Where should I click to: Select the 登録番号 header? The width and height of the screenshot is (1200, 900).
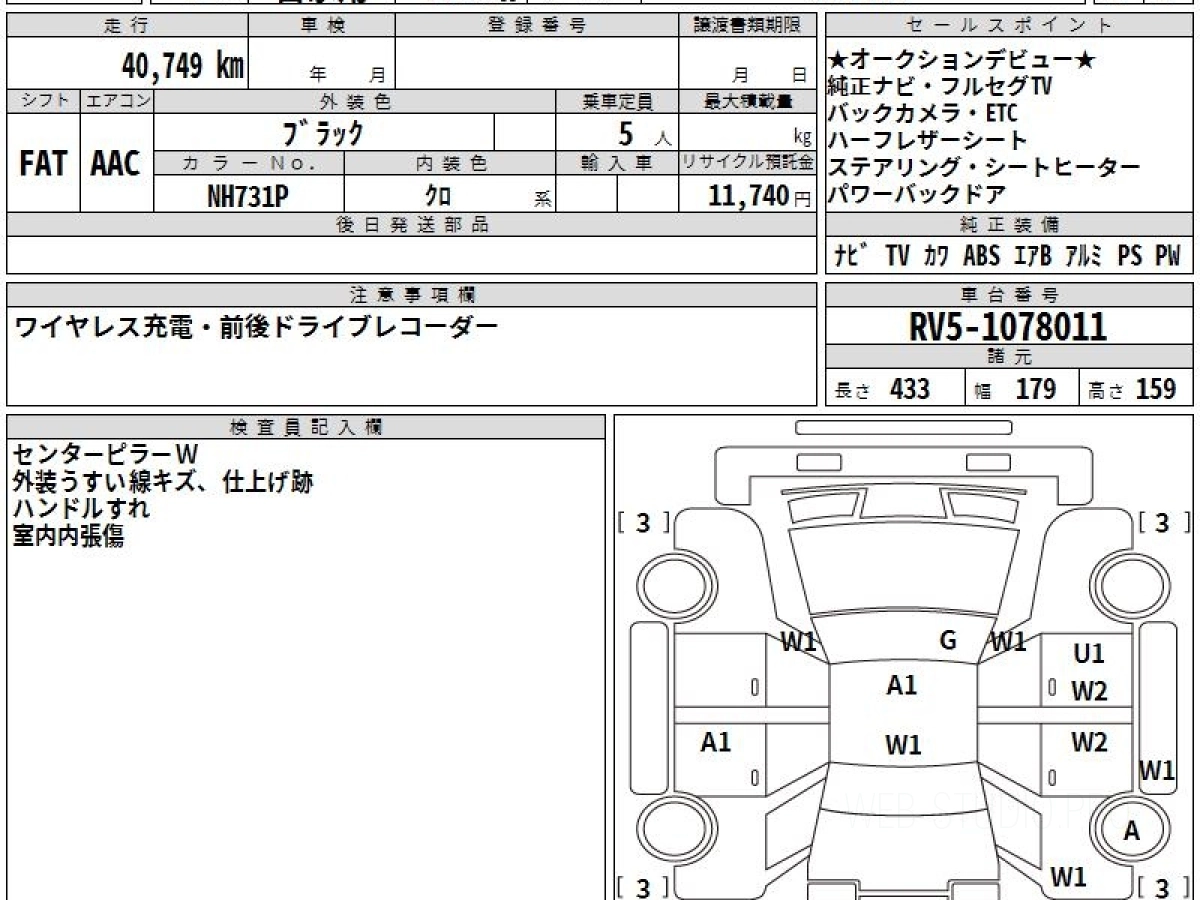pyautogui.click(x=537, y=26)
